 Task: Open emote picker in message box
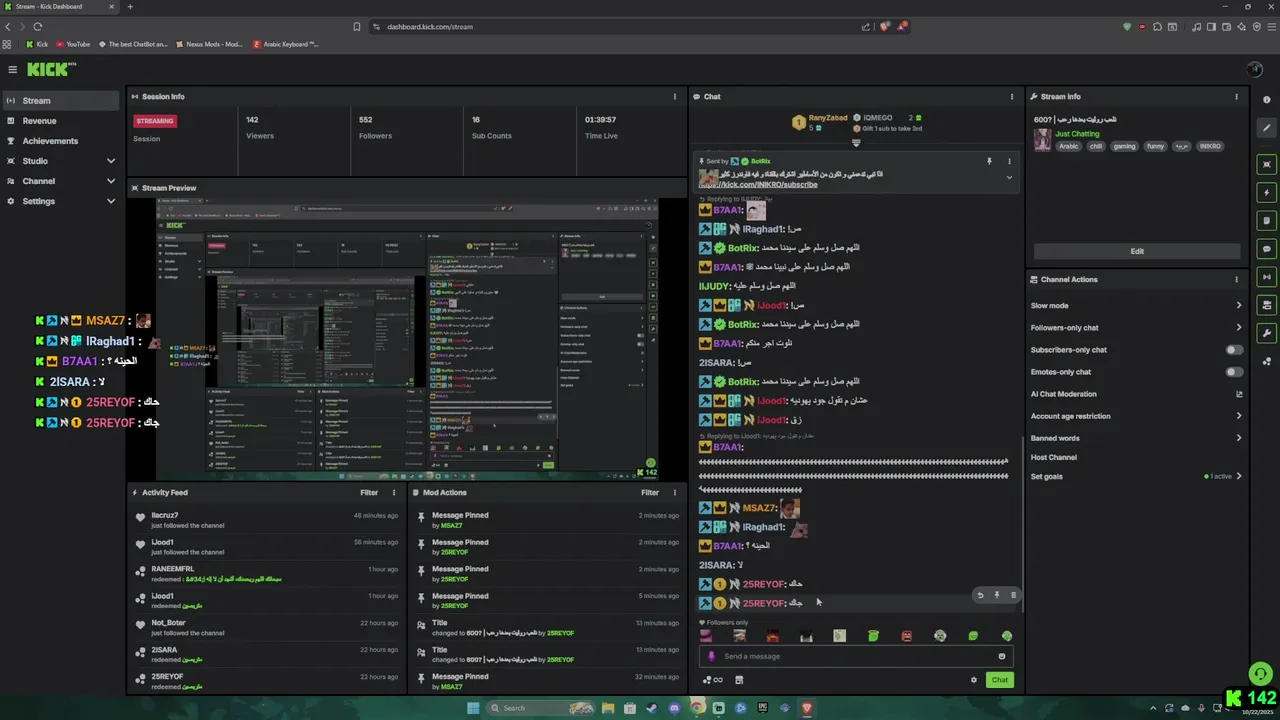click(x=1001, y=656)
